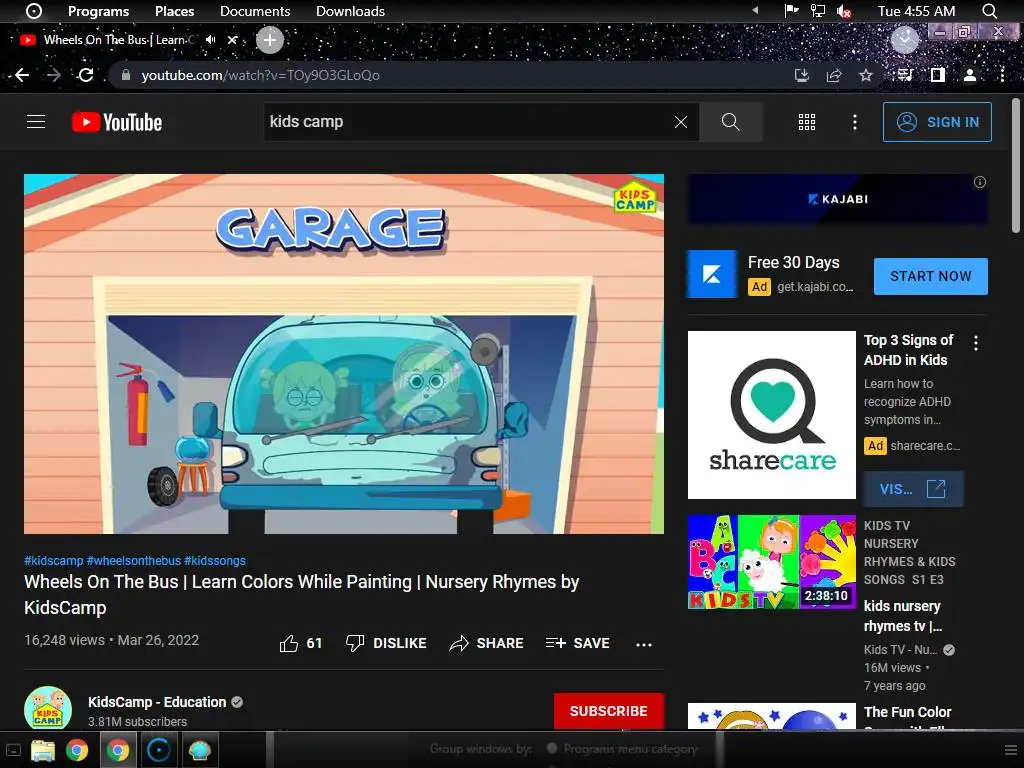This screenshot has width=1024, height=768.
Task: Open the Kids TV nursery rhymes thumbnail
Action: [771, 562]
